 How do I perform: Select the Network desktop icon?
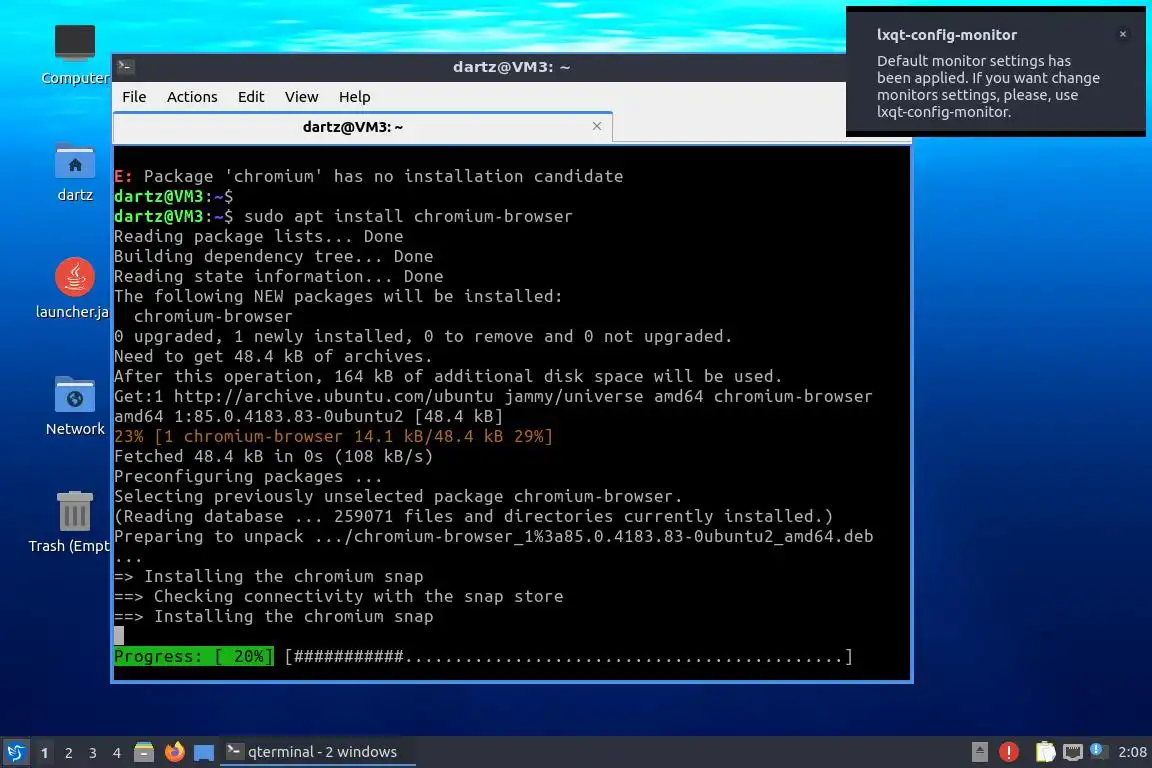pos(75,406)
